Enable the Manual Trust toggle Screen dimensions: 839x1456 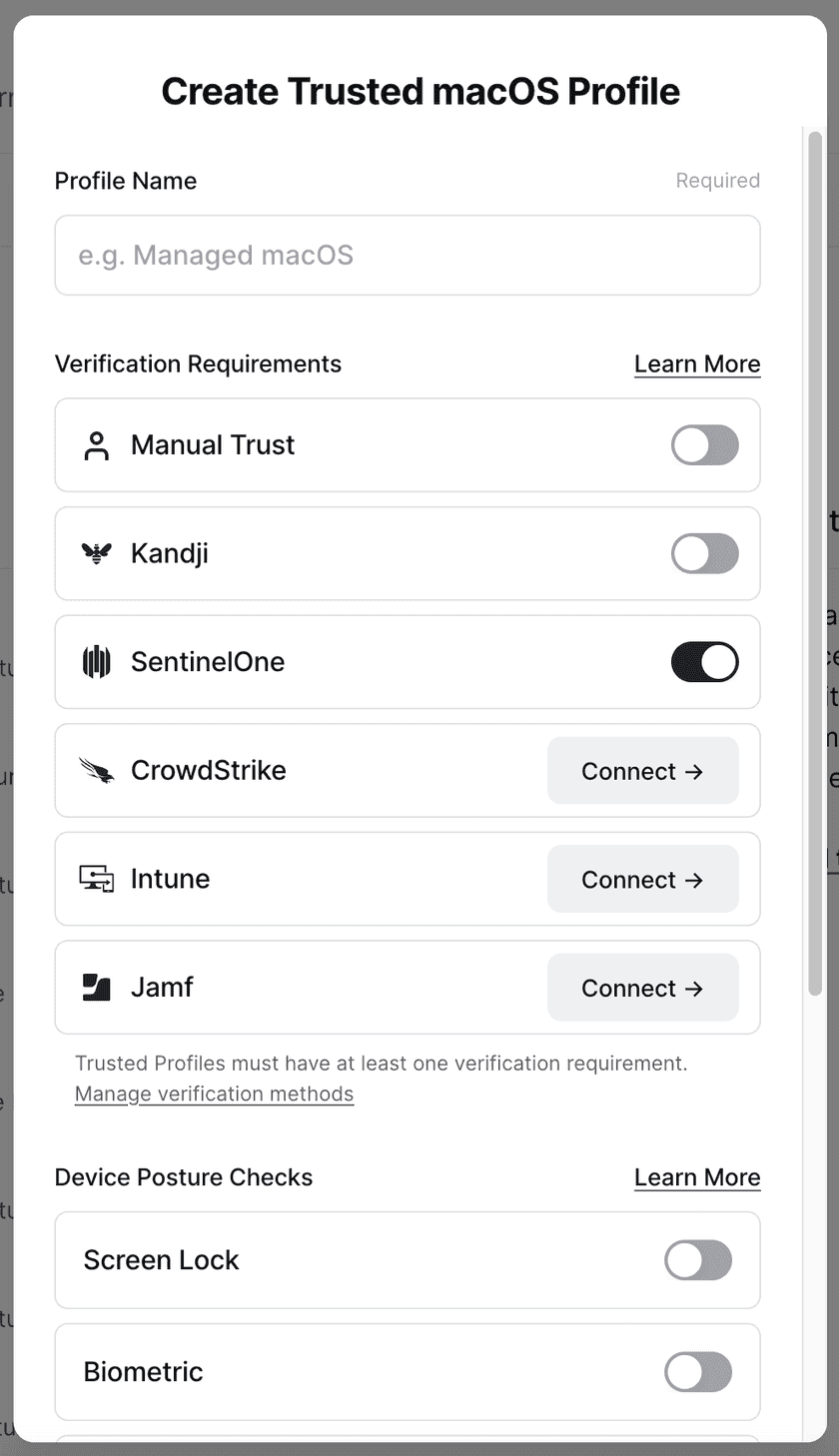(704, 445)
